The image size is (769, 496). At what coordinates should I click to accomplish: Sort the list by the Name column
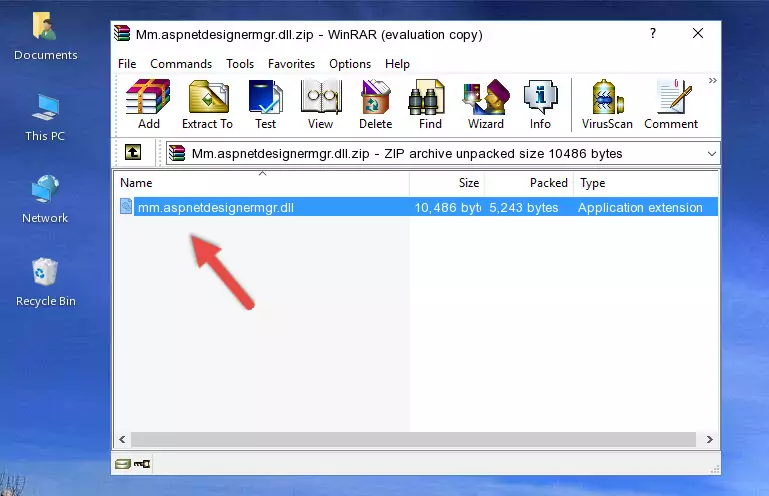point(262,183)
